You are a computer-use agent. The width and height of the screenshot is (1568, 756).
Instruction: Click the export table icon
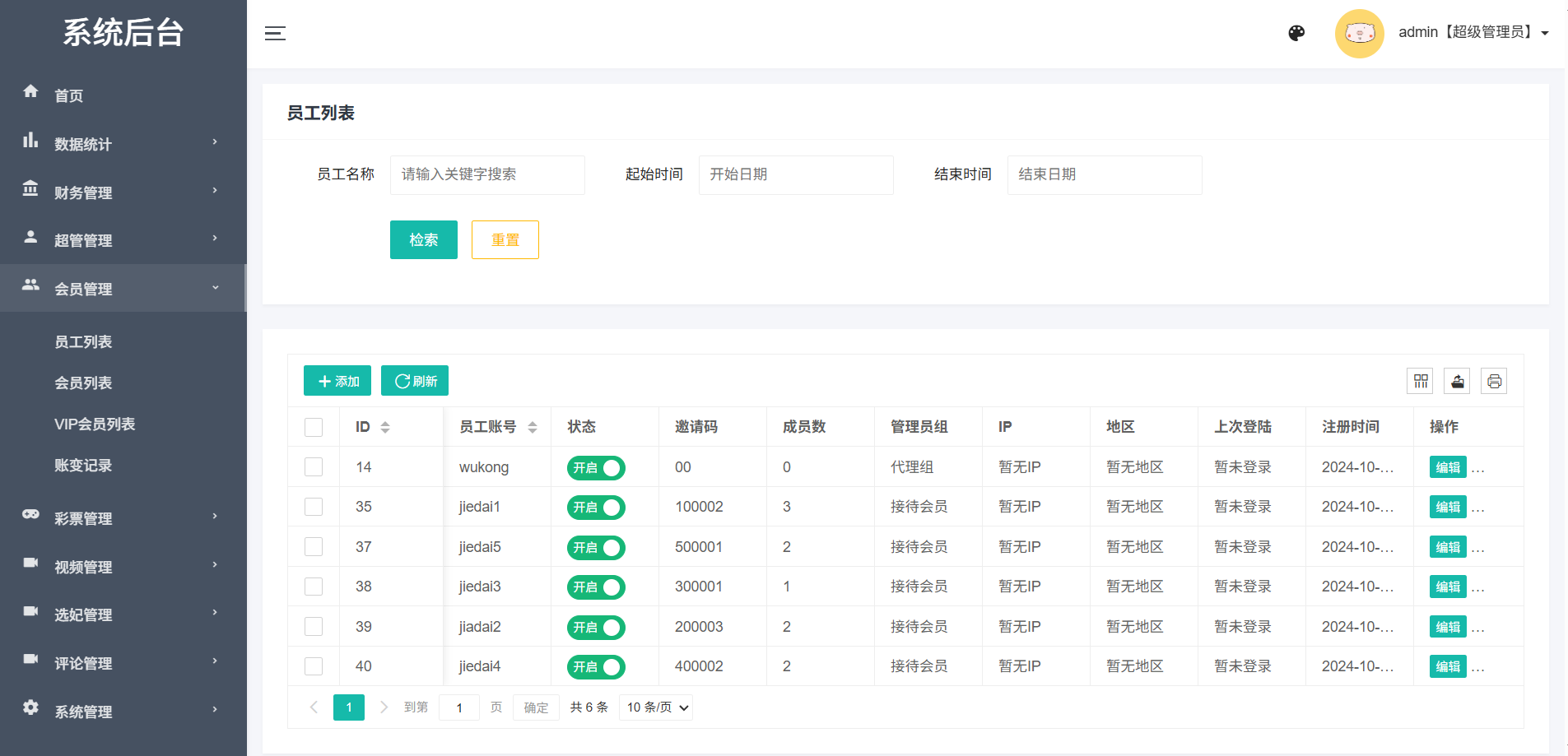1457,381
